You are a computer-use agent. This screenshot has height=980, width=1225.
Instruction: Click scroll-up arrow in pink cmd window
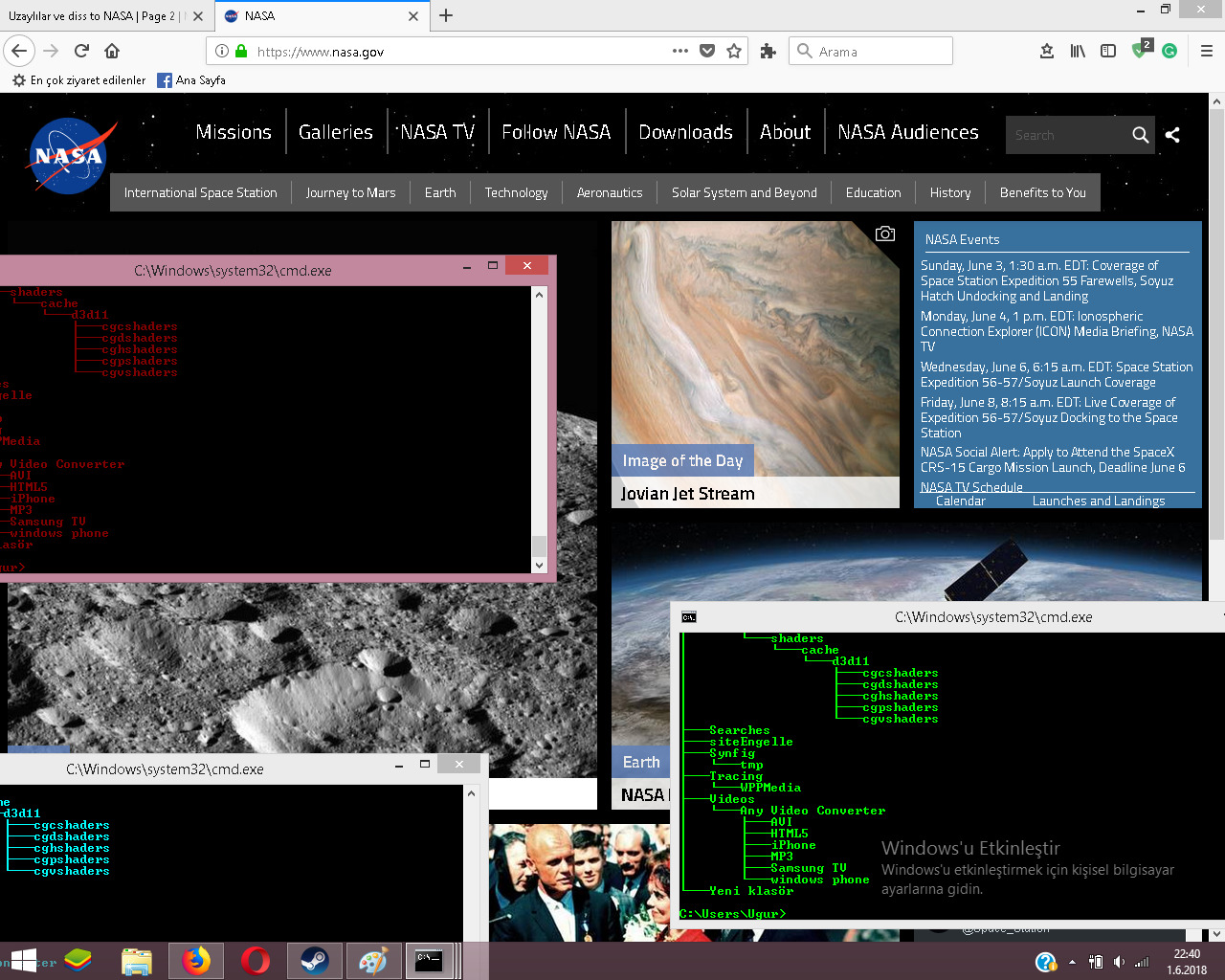pos(539,295)
